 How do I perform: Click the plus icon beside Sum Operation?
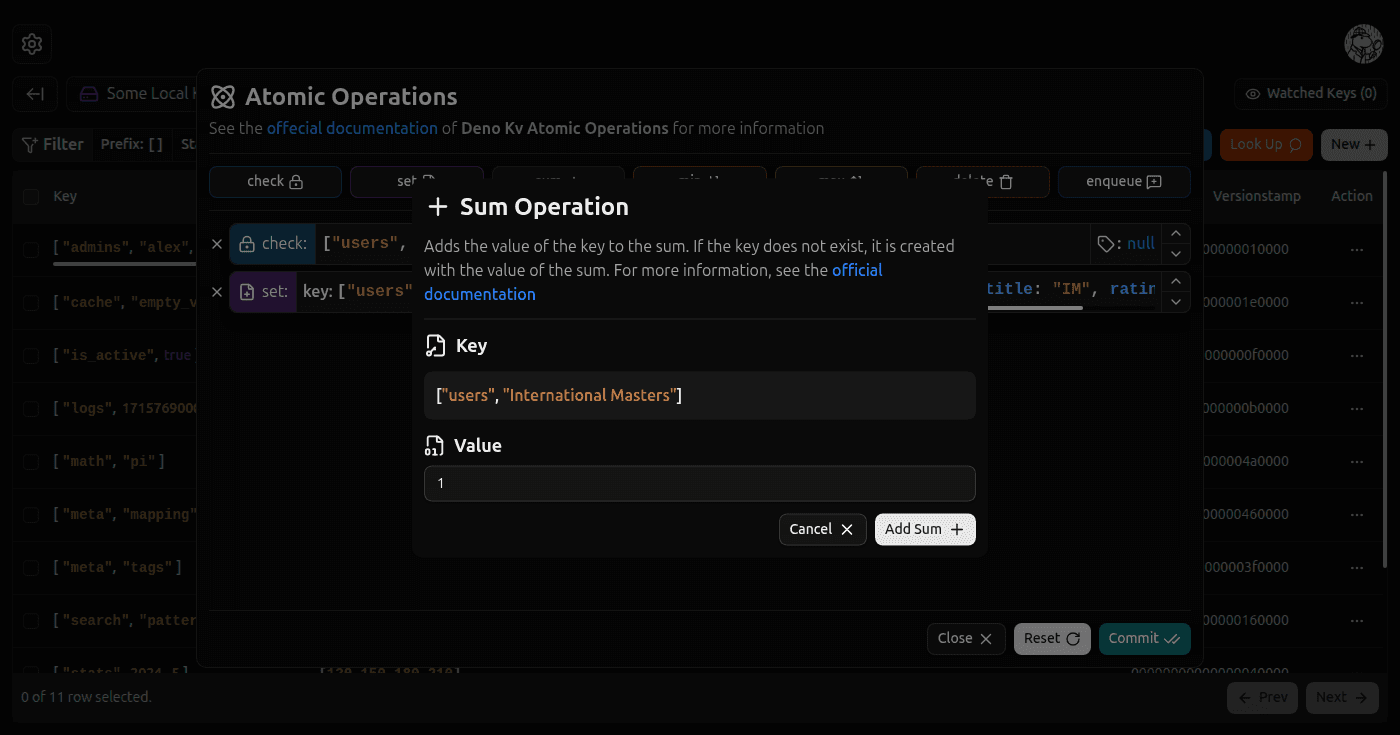coord(437,207)
